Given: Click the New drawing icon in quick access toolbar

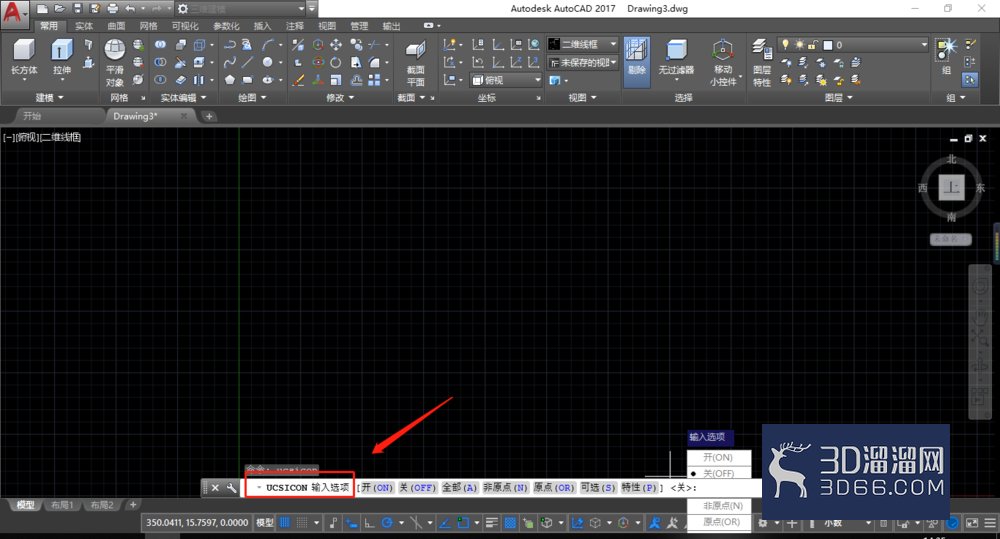Looking at the screenshot, I should tap(42, 9).
